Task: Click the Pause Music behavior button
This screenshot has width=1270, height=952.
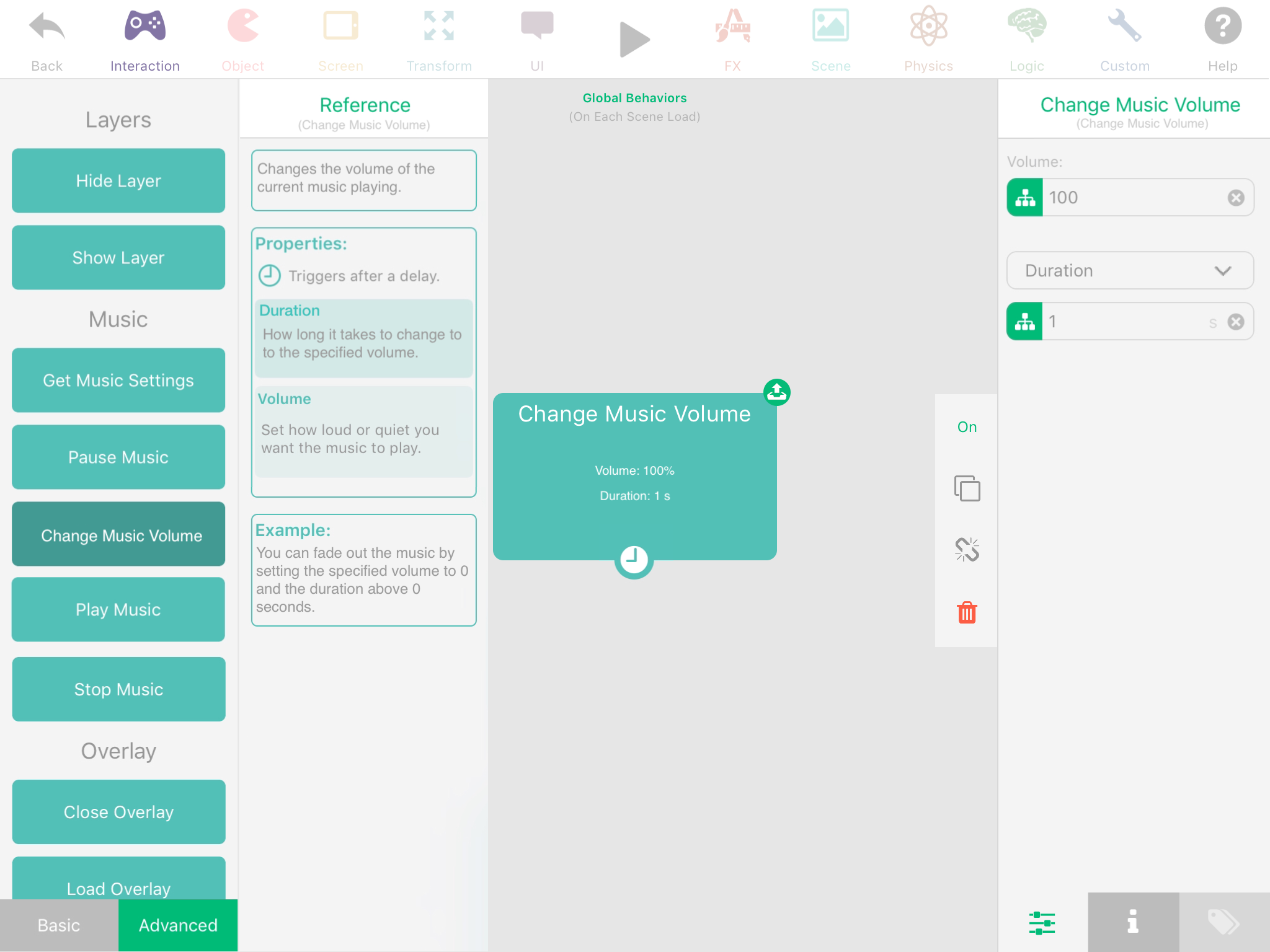Action: 118,457
